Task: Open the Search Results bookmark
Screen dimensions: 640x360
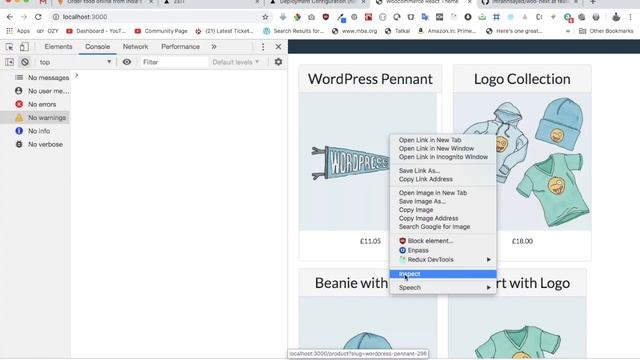Action: pos(293,31)
